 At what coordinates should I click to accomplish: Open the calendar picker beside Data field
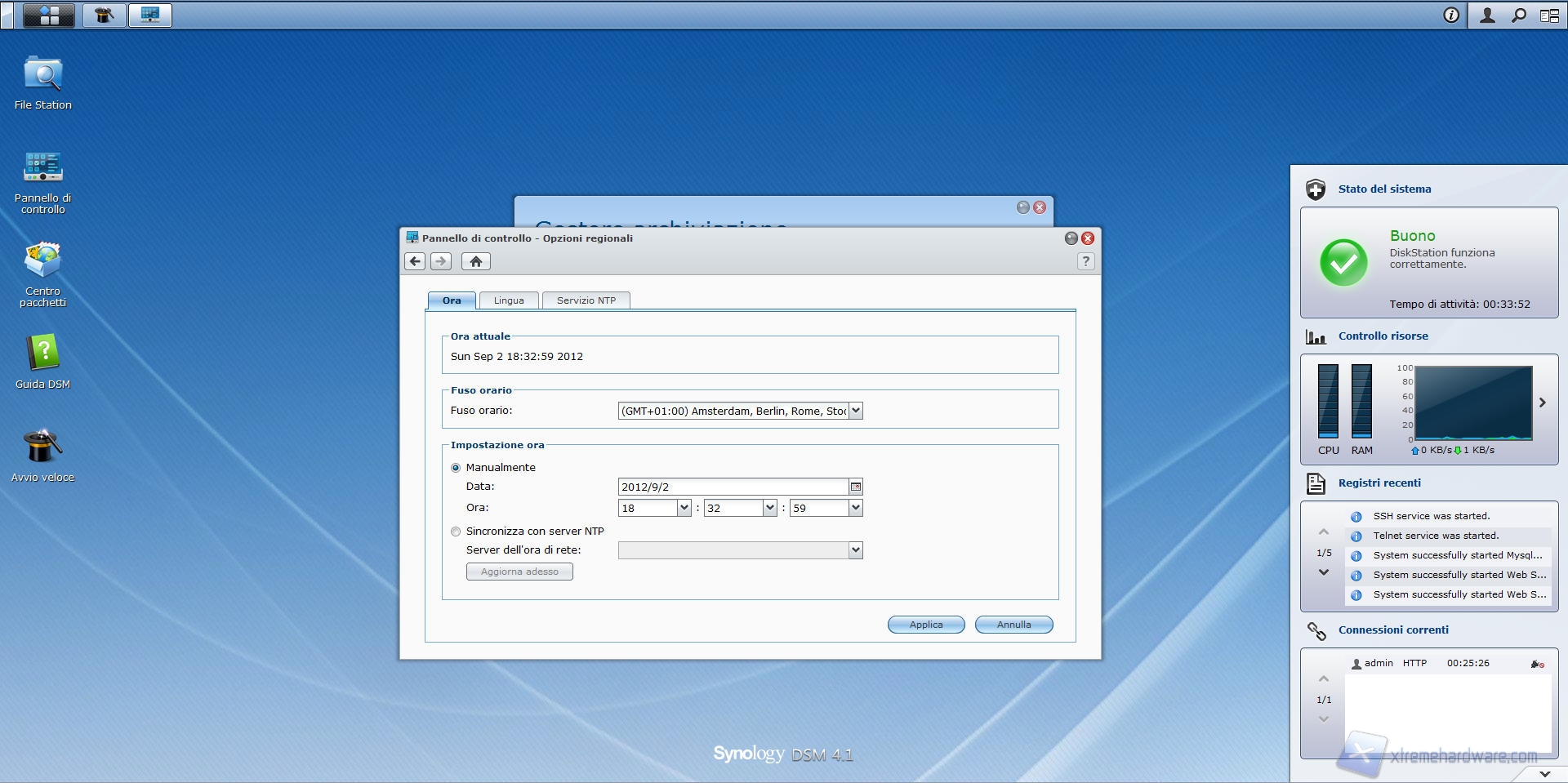[855, 487]
